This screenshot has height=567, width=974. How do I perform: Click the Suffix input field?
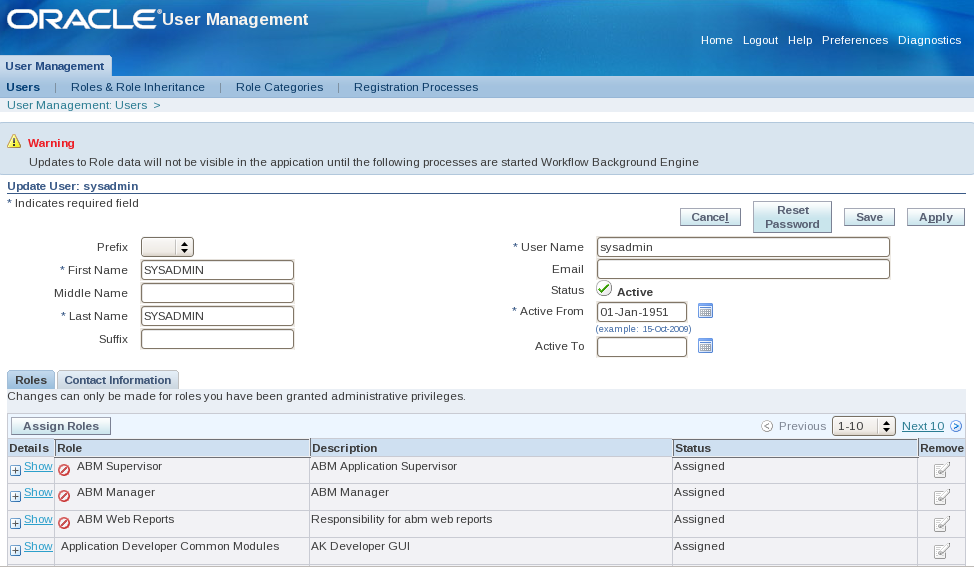(x=217, y=338)
